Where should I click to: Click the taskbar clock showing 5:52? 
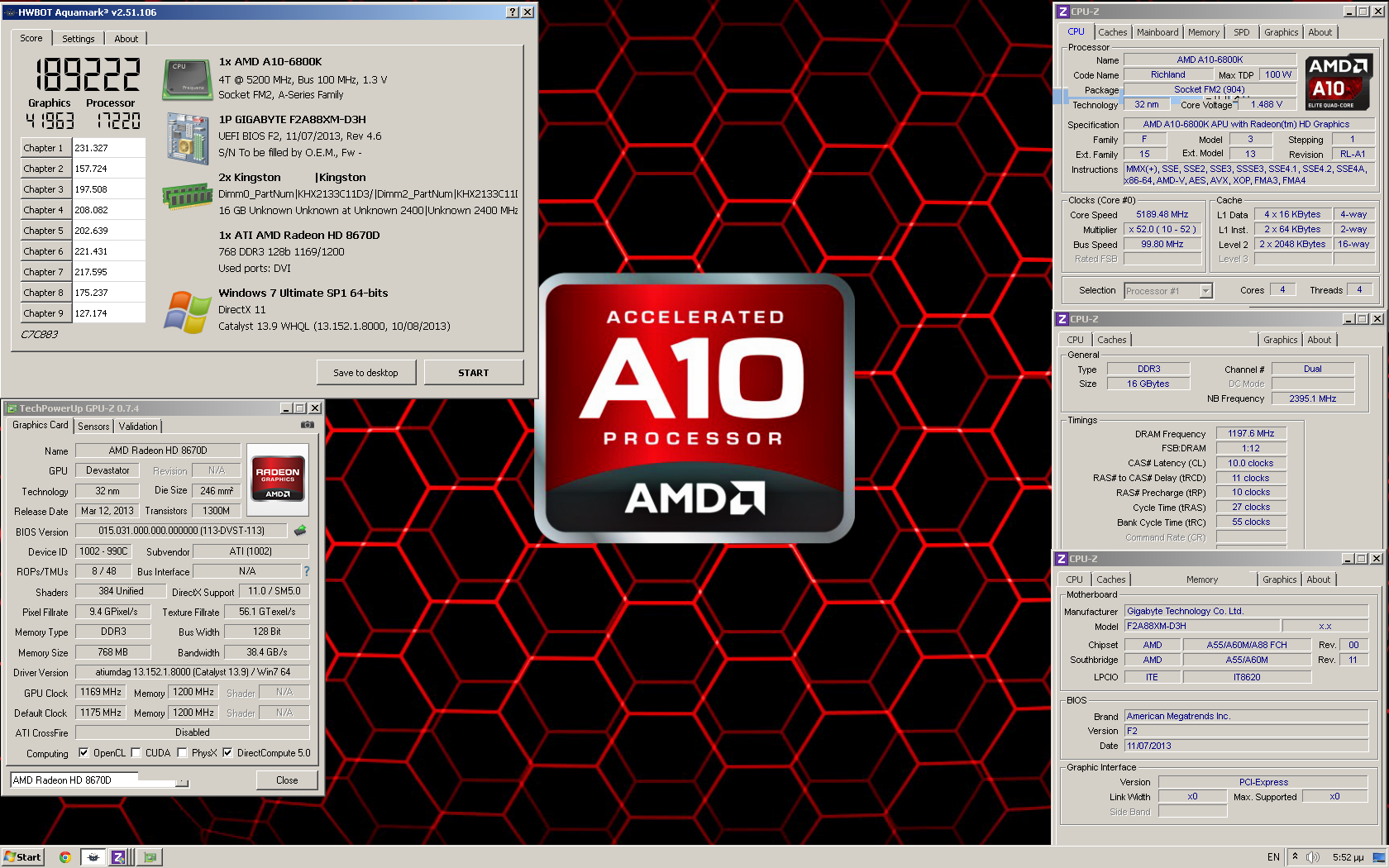[x=1348, y=857]
